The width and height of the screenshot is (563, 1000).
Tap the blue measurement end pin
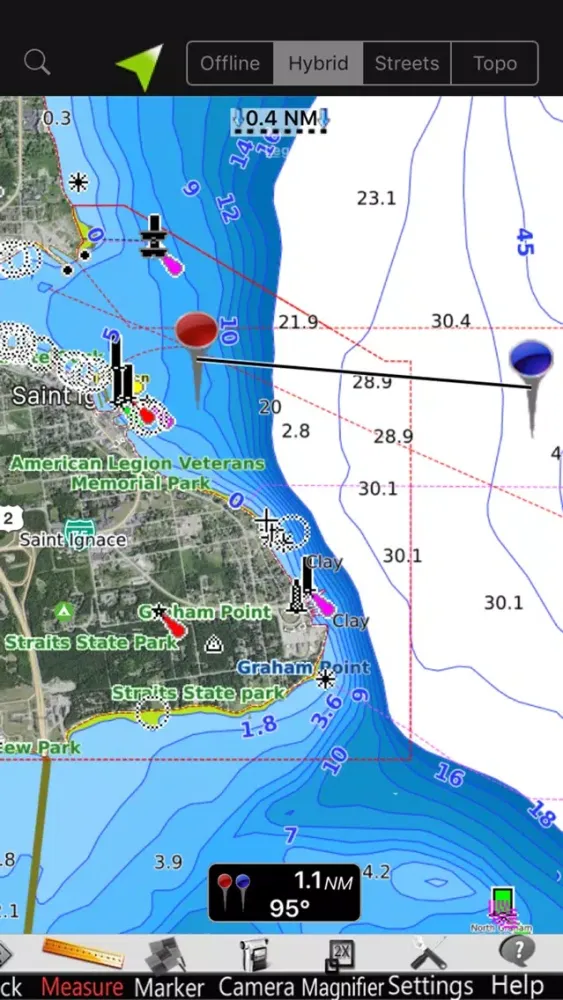[x=532, y=387]
